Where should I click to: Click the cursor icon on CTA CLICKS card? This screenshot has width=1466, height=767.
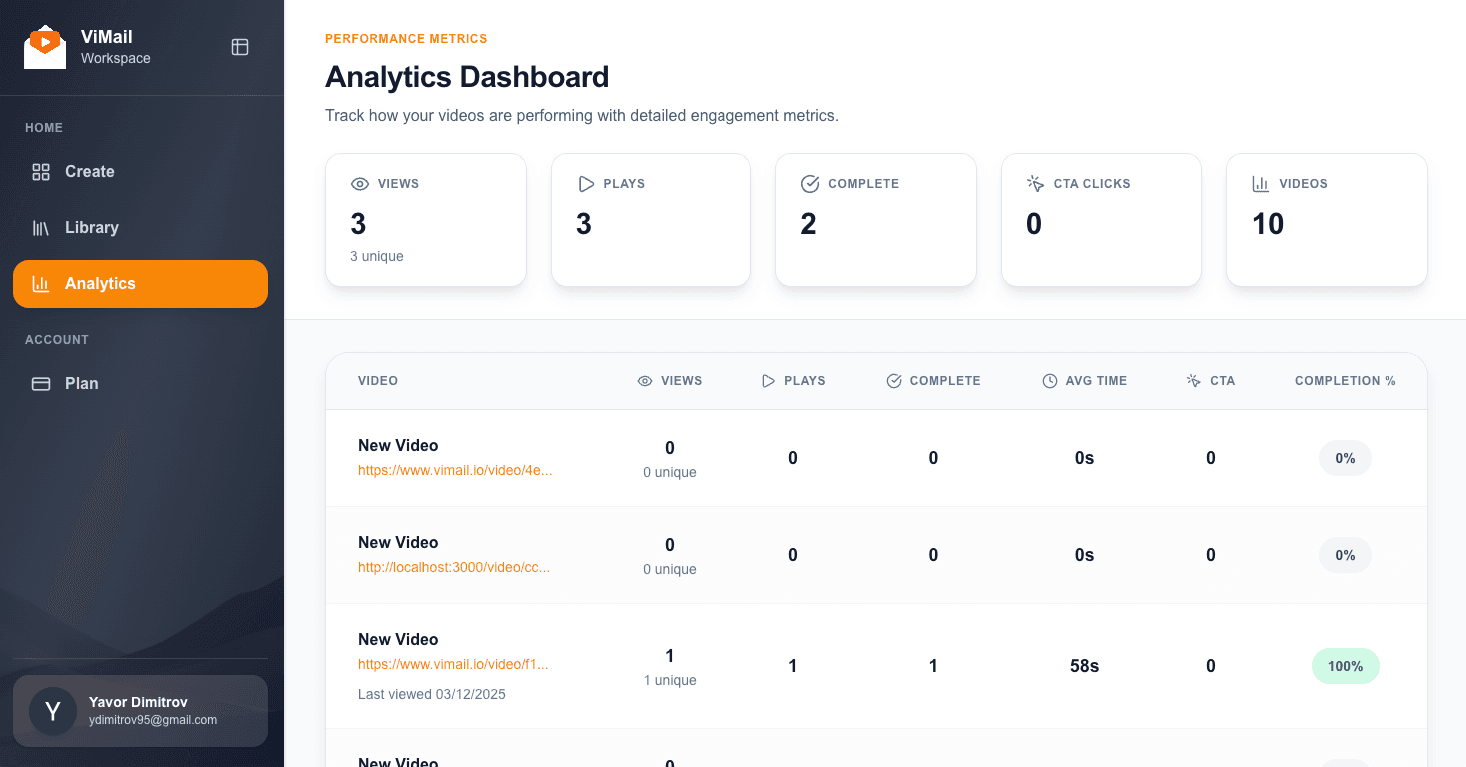pos(1034,183)
